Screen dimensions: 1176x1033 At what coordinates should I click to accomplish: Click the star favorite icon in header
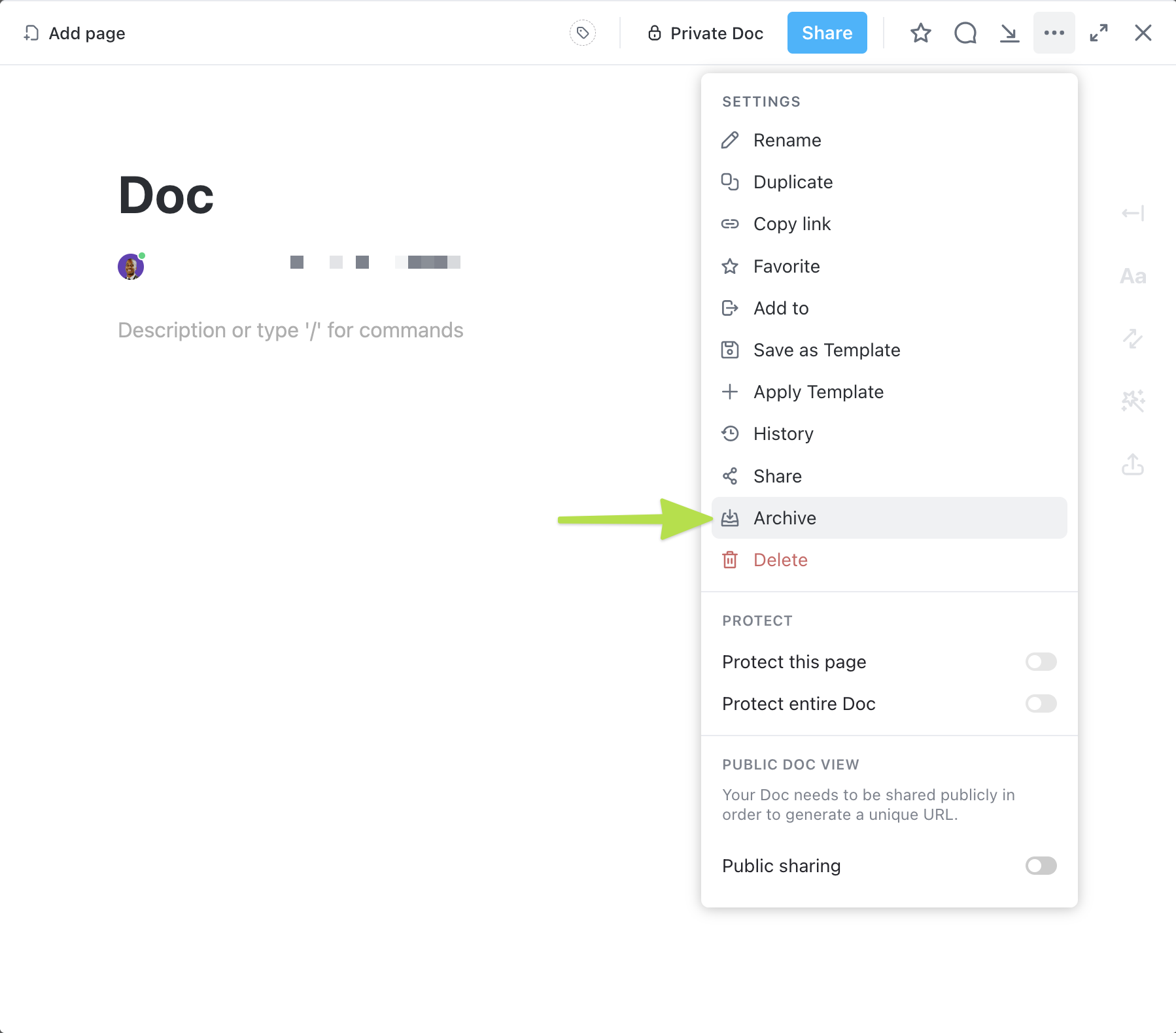920,33
